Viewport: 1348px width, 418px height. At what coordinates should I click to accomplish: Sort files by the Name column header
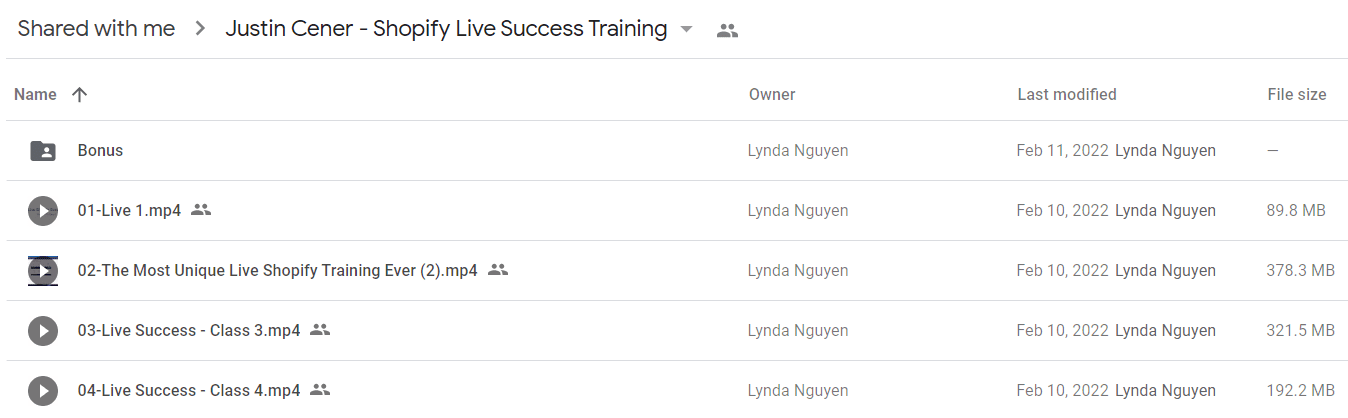pos(35,95)
